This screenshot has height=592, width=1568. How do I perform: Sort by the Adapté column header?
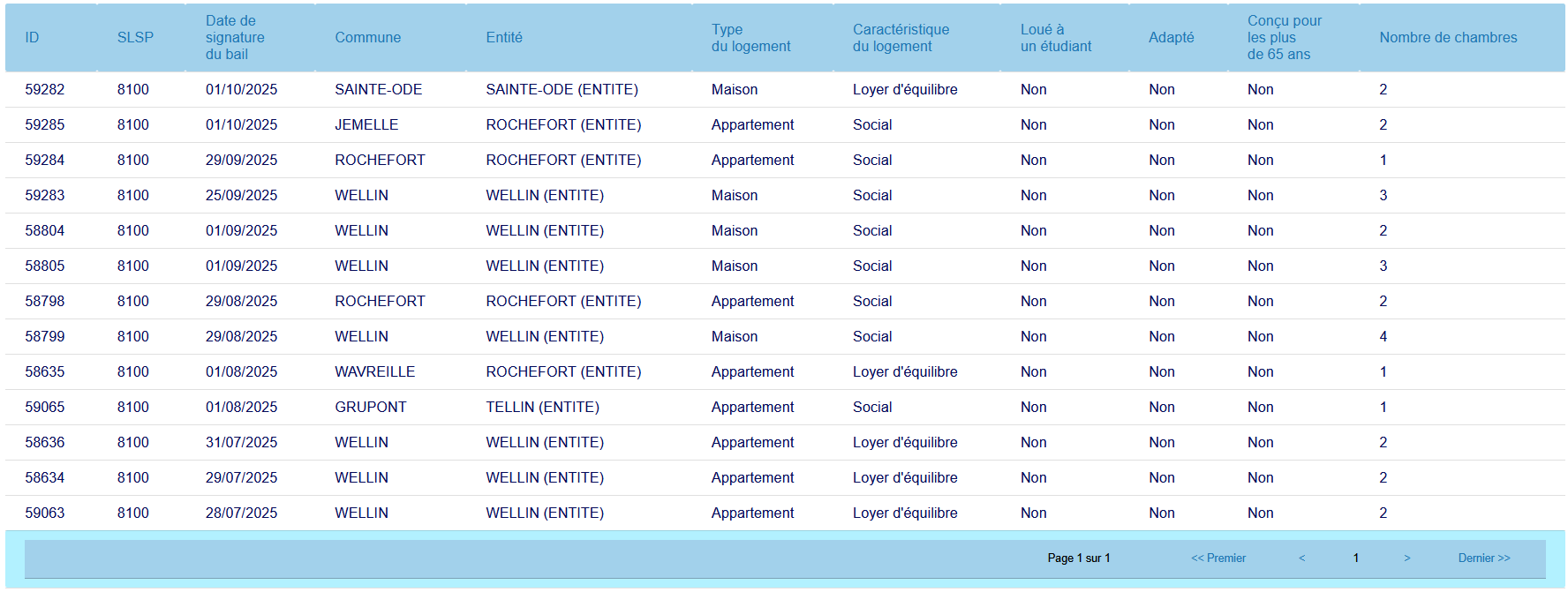pyautogui.click(x=1171, y=37)
